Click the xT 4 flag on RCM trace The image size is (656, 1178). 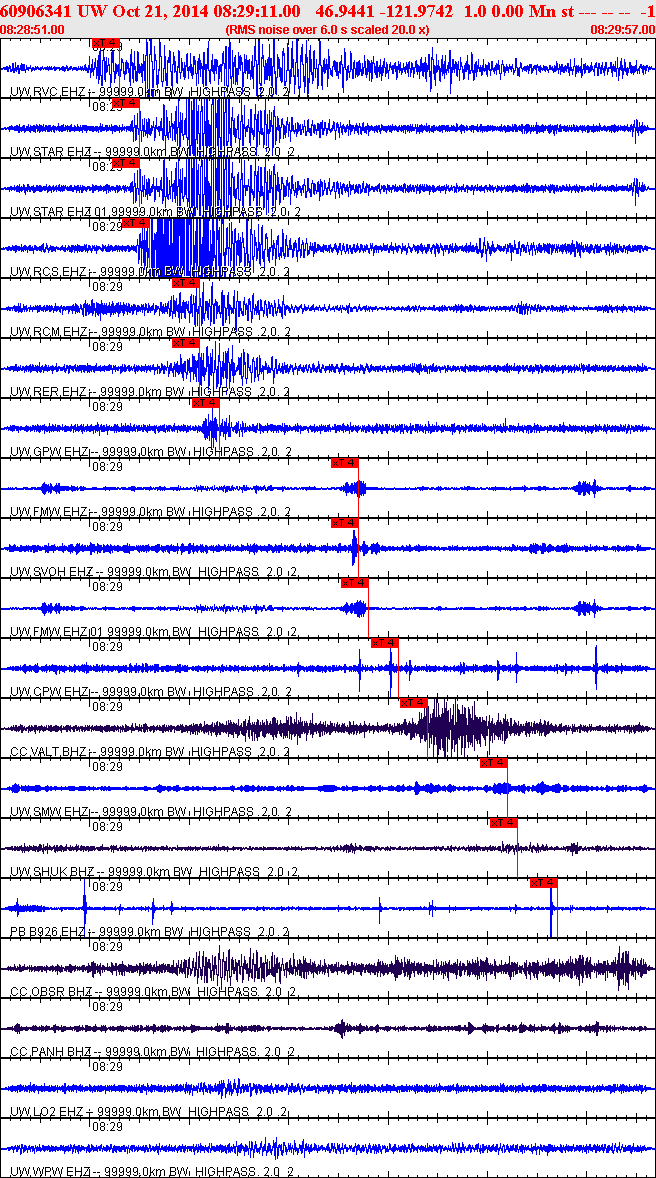185,283
